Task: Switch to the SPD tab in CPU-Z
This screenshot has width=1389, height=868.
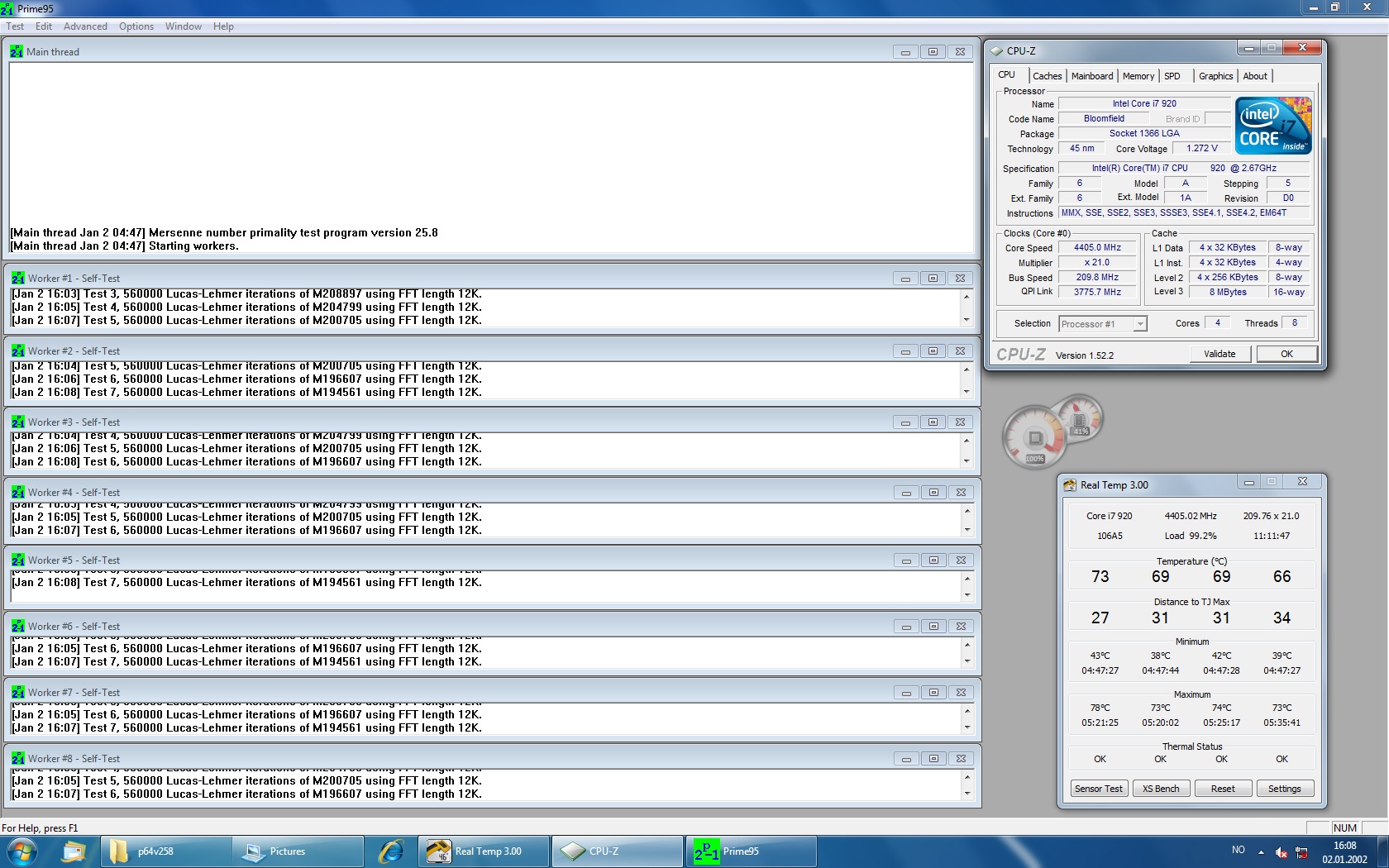Action: (1172, 76)
